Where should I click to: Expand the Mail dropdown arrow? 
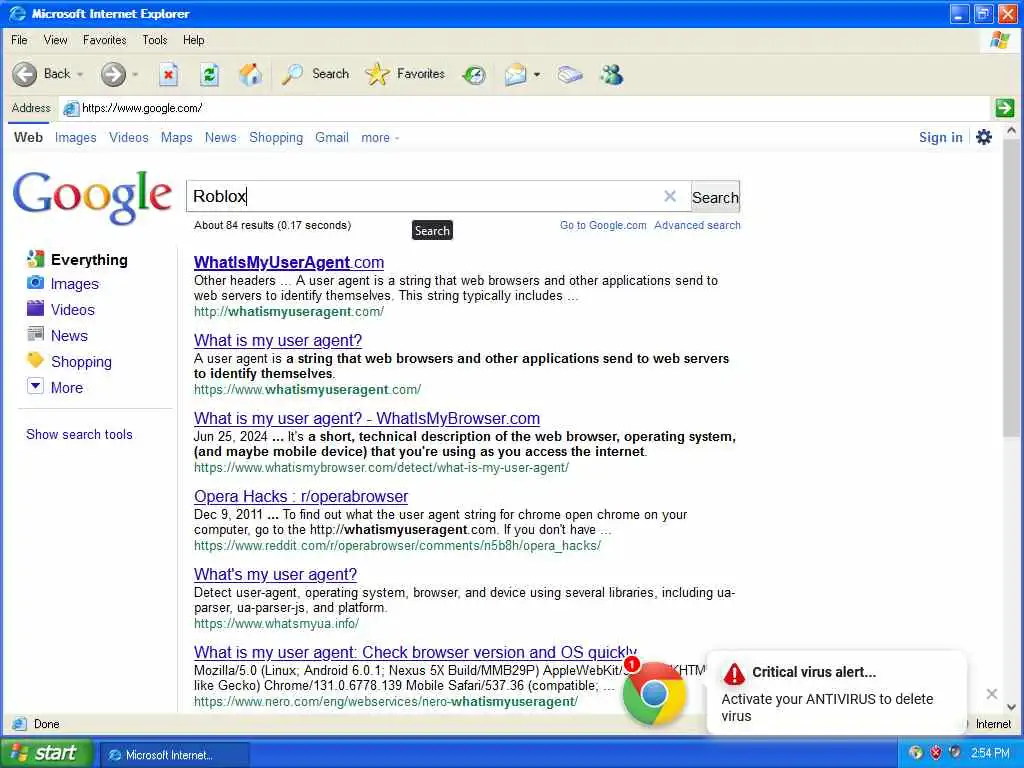click(537, 74)
